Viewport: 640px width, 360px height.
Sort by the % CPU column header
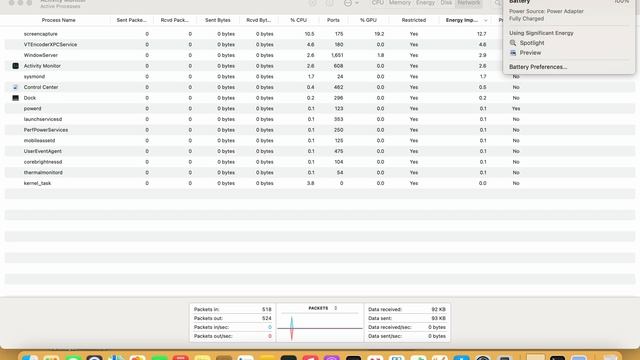point(298,20)
